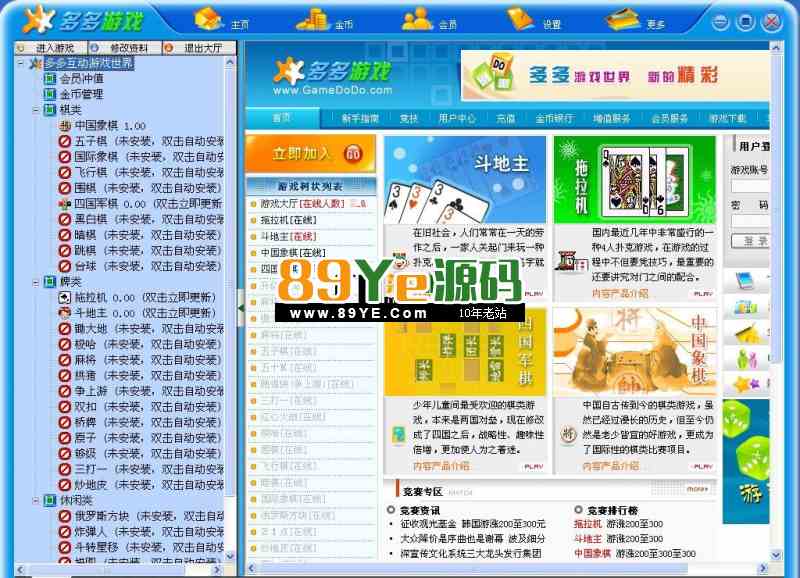Select 中国象棋 1.00 icon in tree
The height and width of the screenshot is (578, 800).
[65, 125]
